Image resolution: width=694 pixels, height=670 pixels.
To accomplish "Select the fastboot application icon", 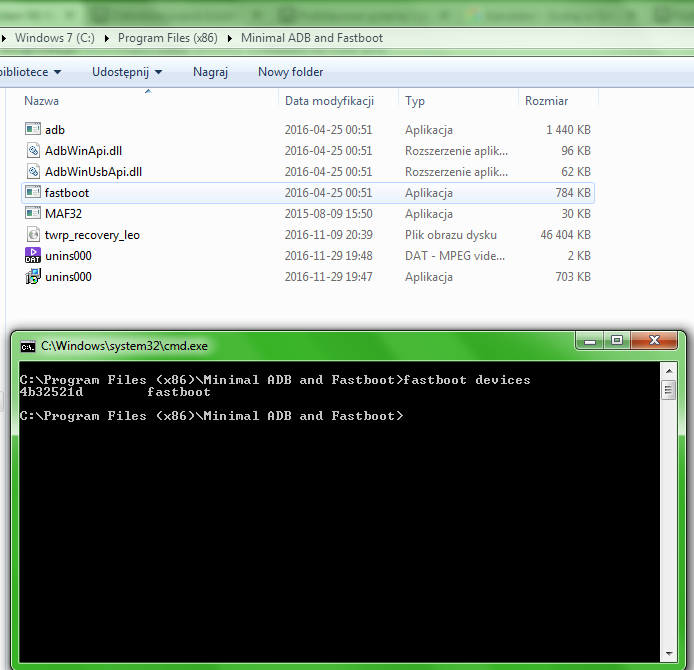I will [32, 193].
